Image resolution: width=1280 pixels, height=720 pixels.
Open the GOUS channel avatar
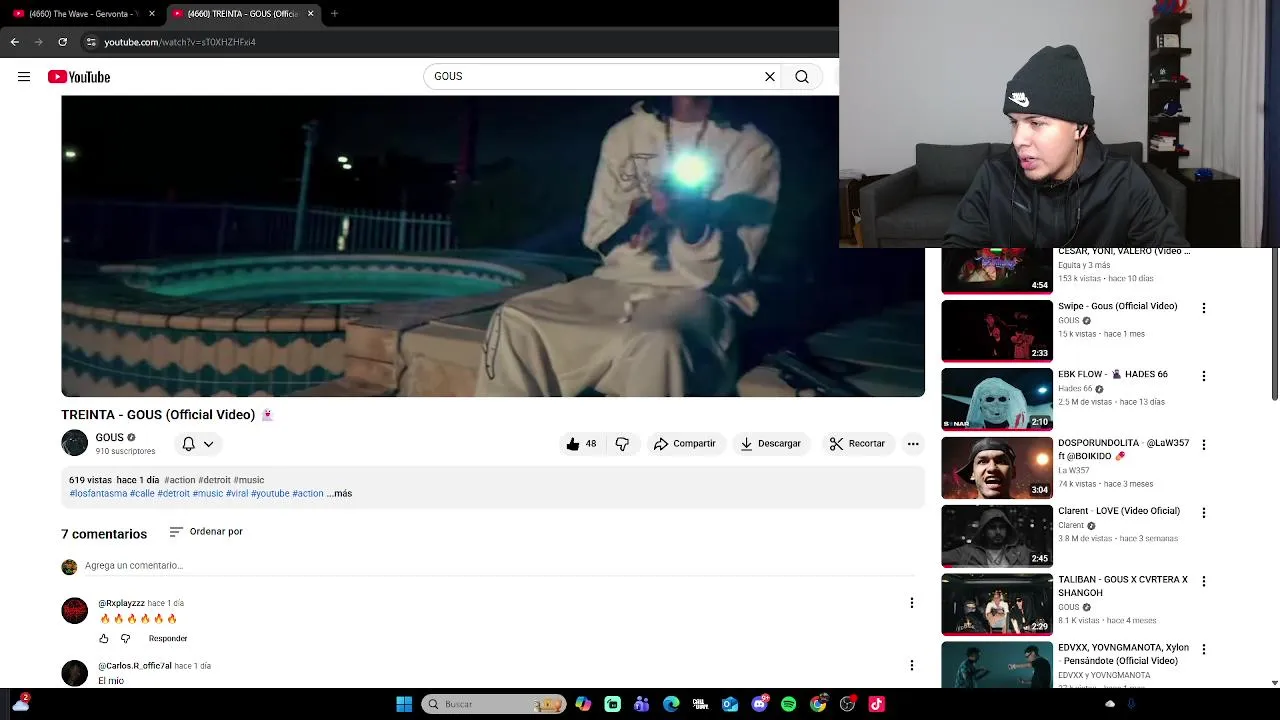(x=75, y=443)
